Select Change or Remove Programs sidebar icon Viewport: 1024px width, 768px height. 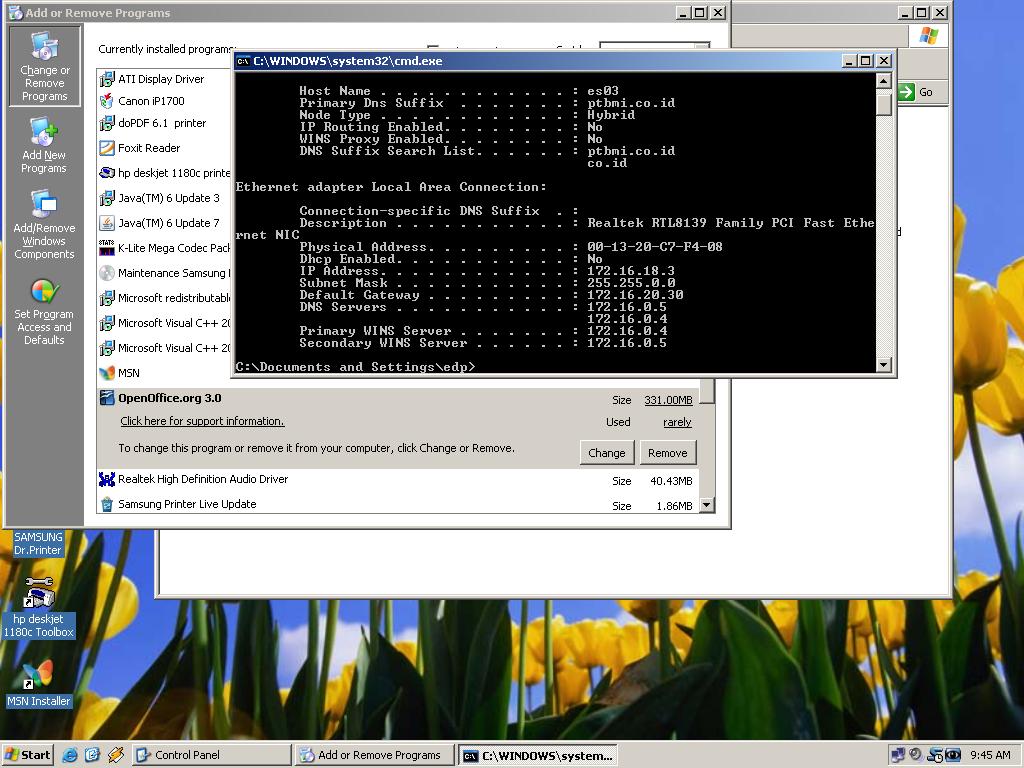pyautogui.click(x=44, y=66)
